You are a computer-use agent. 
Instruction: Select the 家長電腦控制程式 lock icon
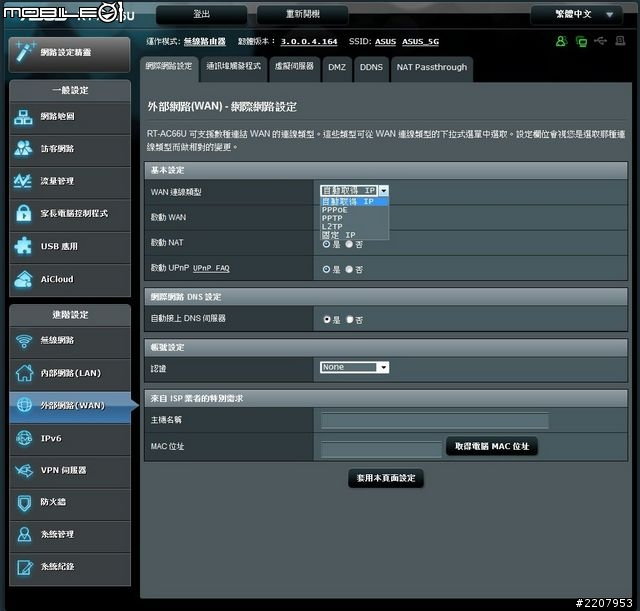[23, 214]
